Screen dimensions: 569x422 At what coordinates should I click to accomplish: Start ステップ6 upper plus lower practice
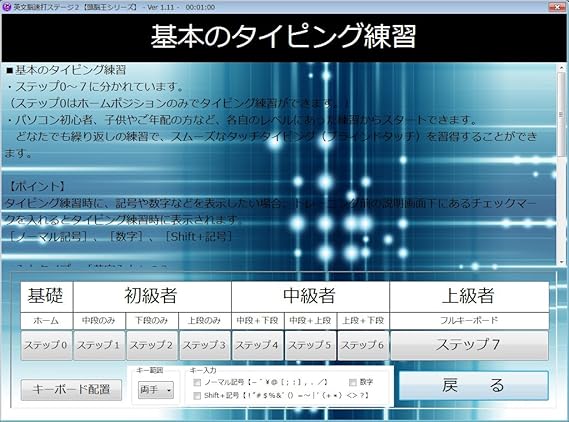pyautogui.click(x=363, y=345)
